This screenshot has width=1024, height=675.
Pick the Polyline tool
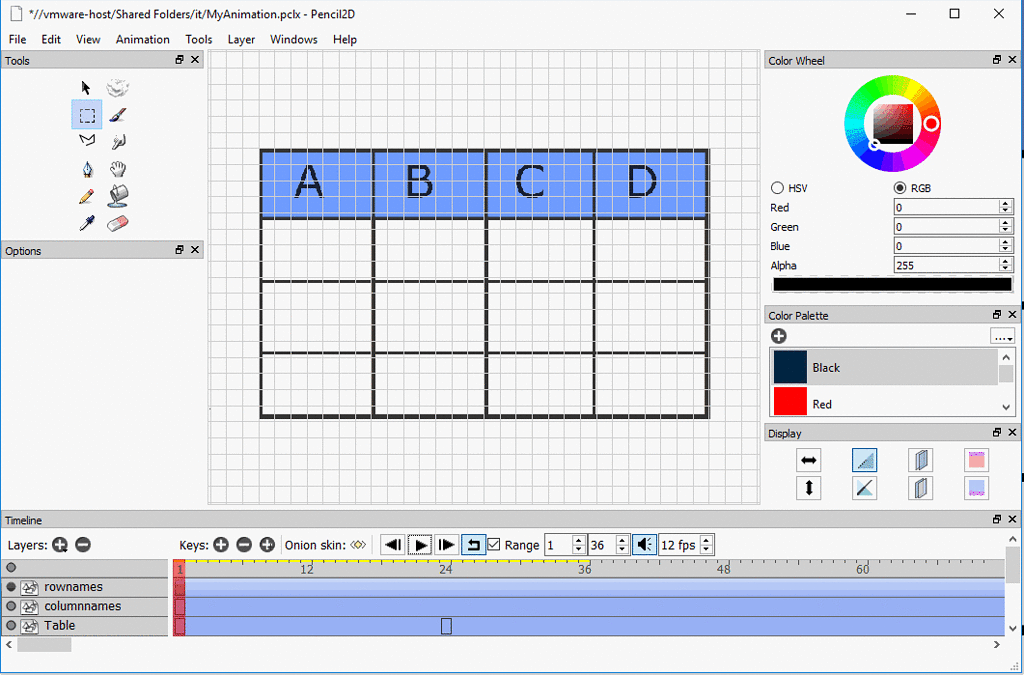coord(87,140)
